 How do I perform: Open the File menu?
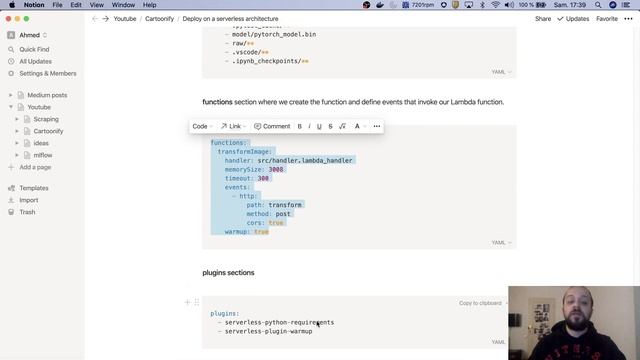coord(58,5)
